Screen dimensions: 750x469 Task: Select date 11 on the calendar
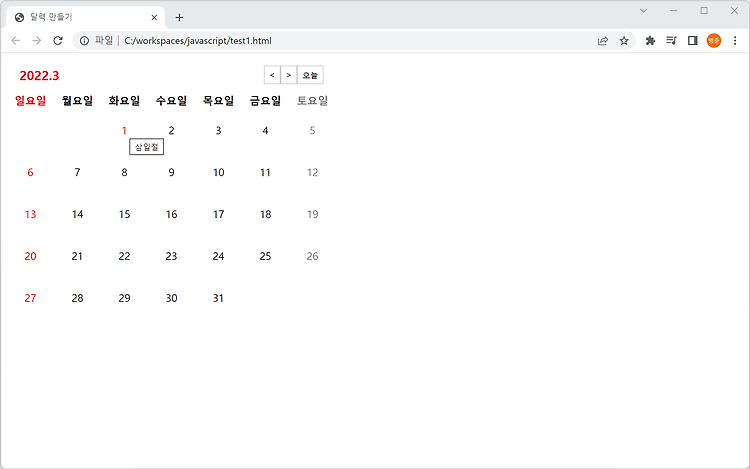(x=265, y=173)
